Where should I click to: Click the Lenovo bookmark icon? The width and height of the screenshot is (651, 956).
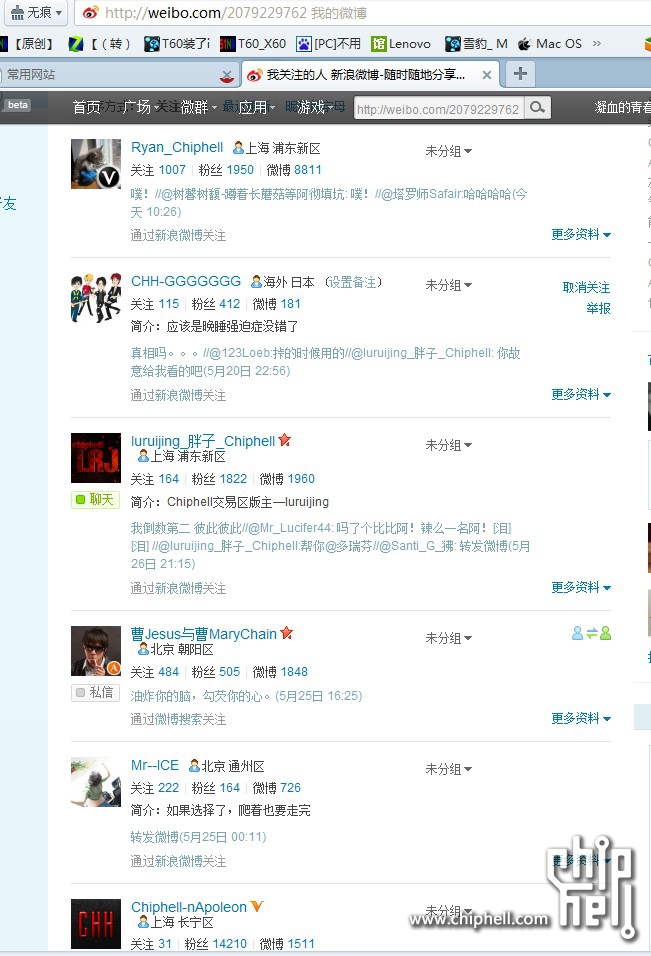(379, 43)
